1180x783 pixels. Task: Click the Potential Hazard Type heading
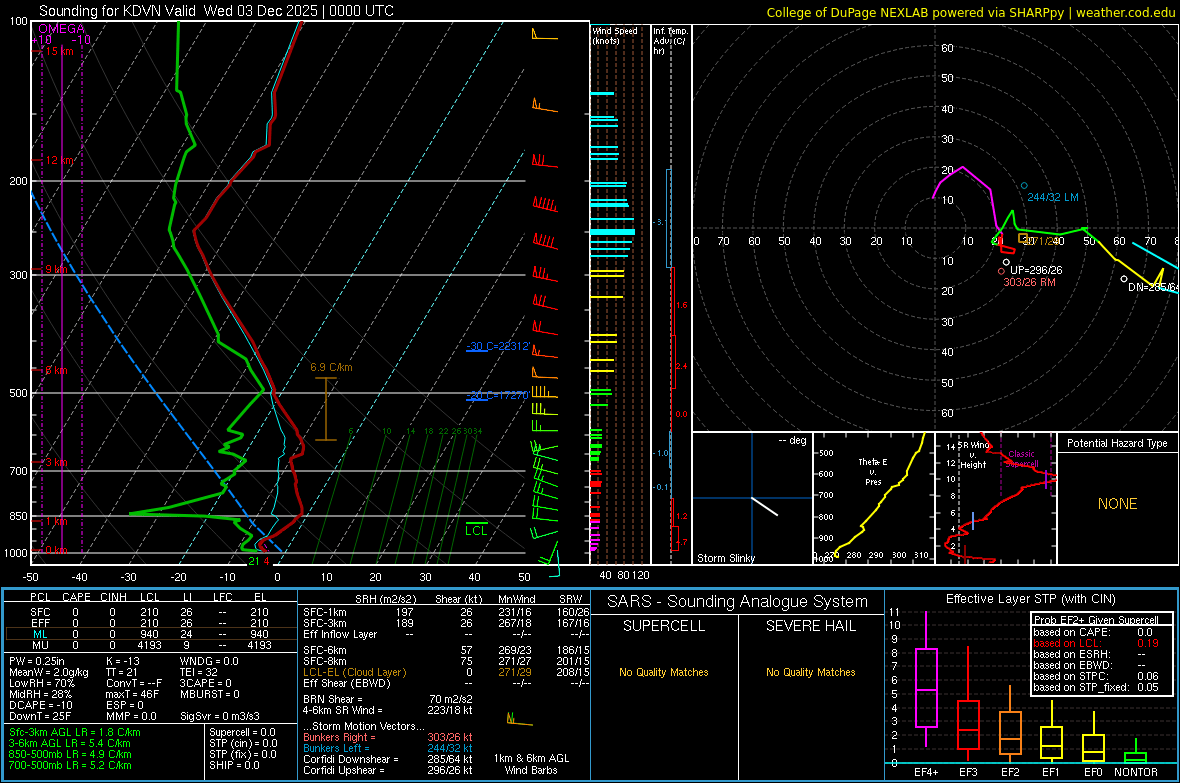click(1117, 443)
